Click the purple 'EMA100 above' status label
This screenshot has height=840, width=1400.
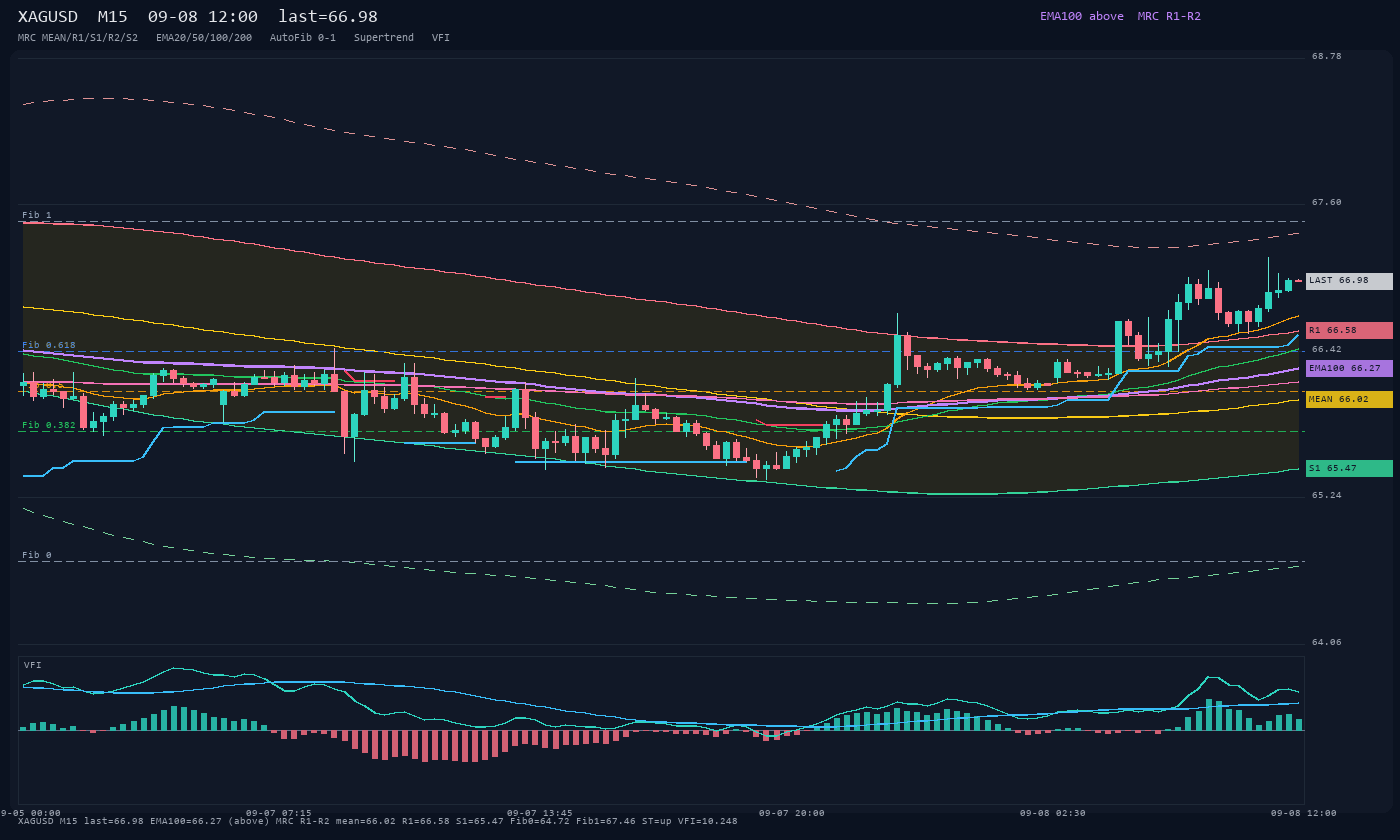[x=1082, y=16]
